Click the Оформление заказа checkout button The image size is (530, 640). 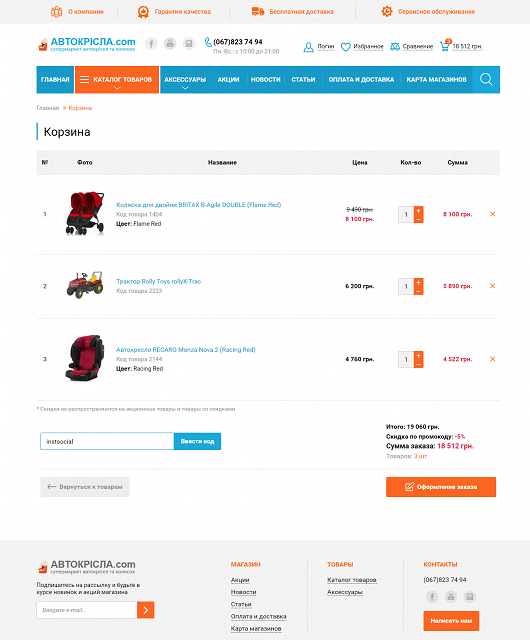coord(441,487)
